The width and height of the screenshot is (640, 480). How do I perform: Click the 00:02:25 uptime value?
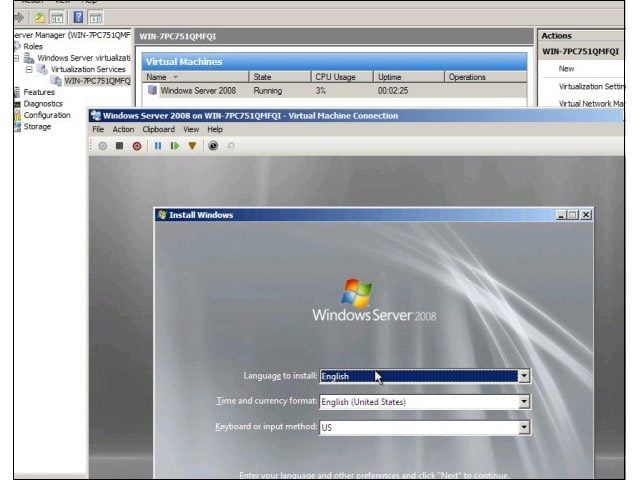point(393,91)
